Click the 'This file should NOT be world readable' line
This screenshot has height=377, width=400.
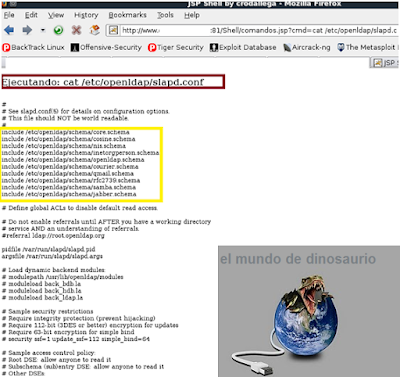click(x=65, y=118)
